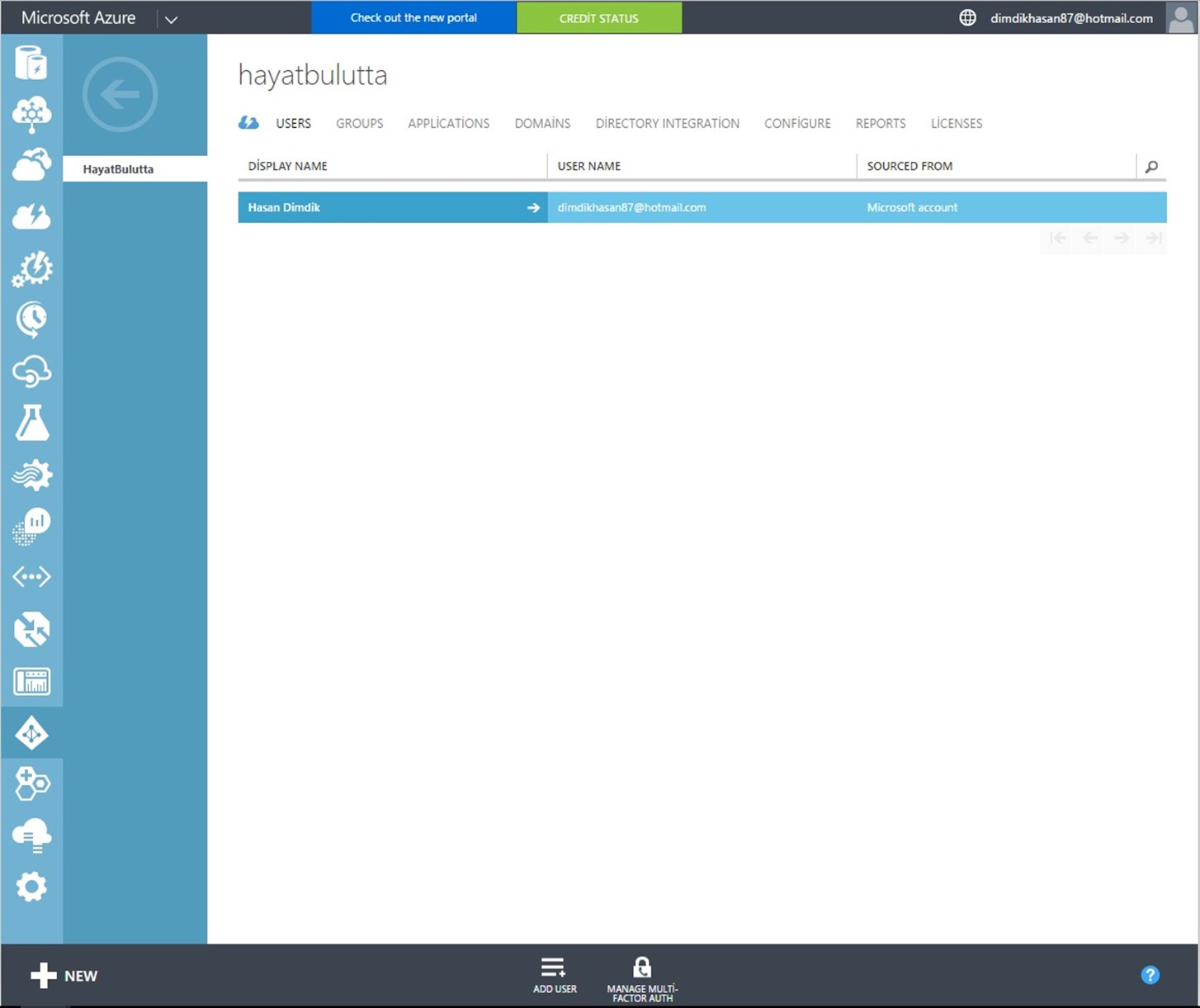This screenshot has width=1200, height=1008.
Task: Click the globe language icon
Action: coord(967,17)
